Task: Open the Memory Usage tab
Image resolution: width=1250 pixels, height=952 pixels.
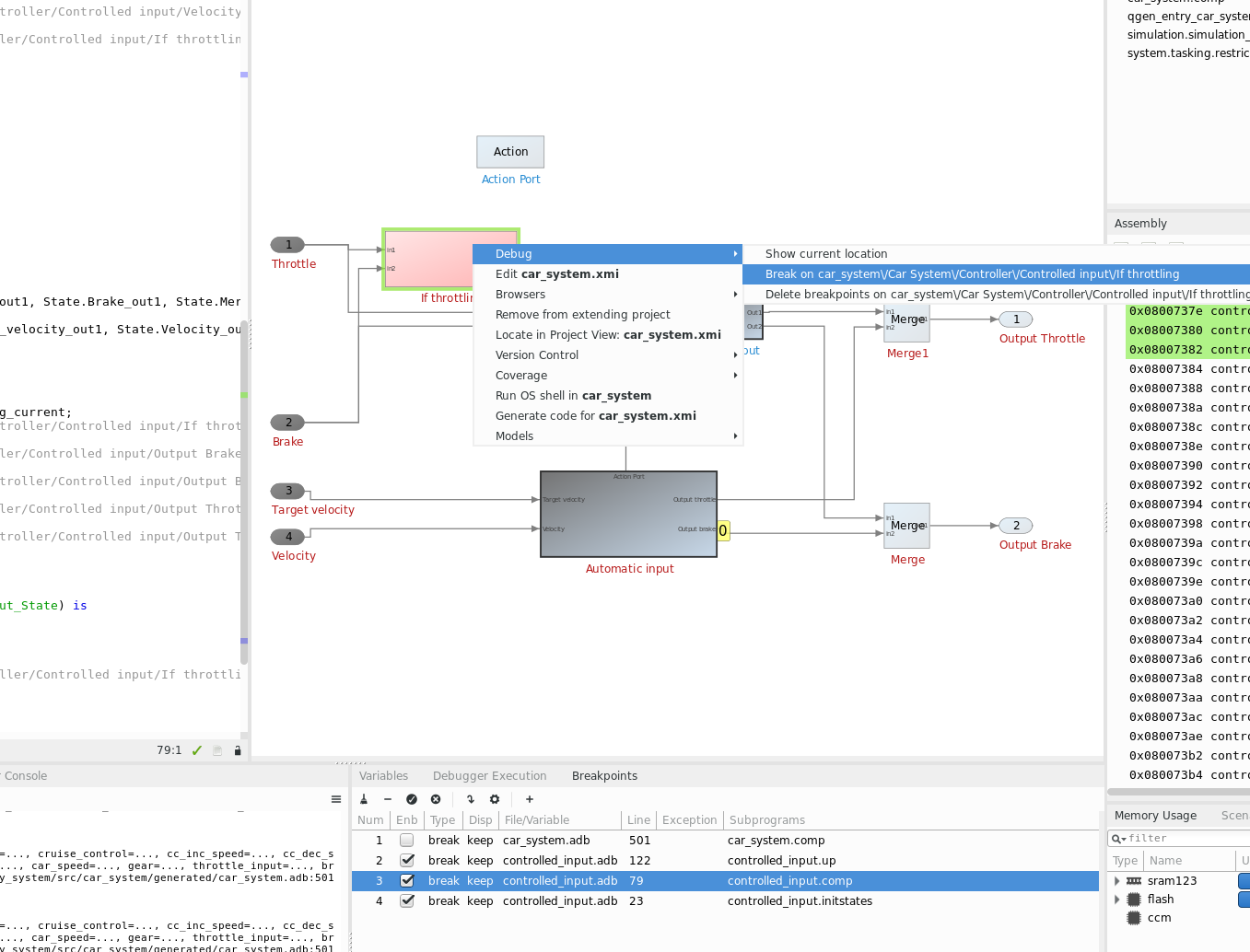Action: point(1155,816)
